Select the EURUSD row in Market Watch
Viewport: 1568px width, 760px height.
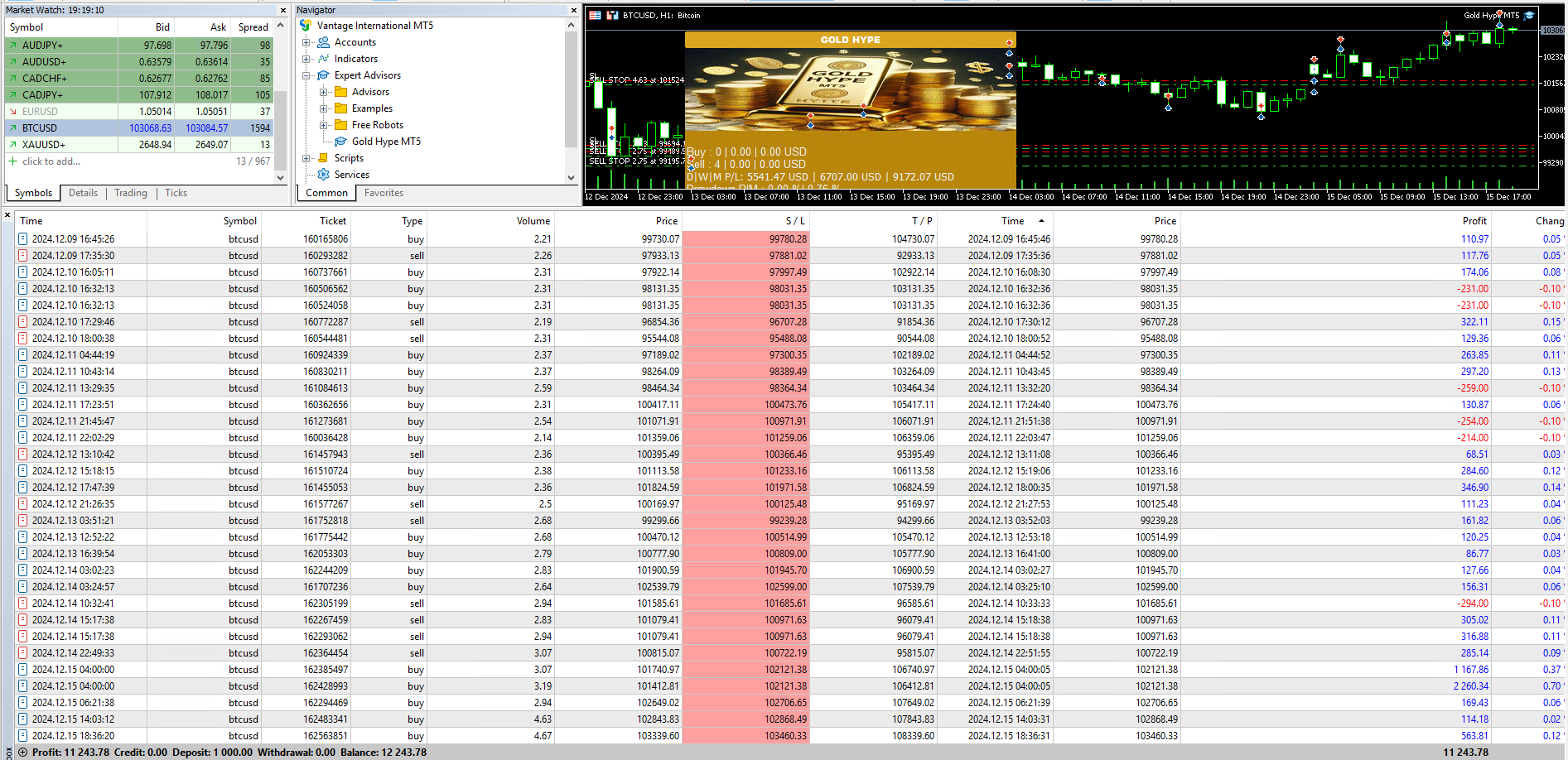click(139, 112)
